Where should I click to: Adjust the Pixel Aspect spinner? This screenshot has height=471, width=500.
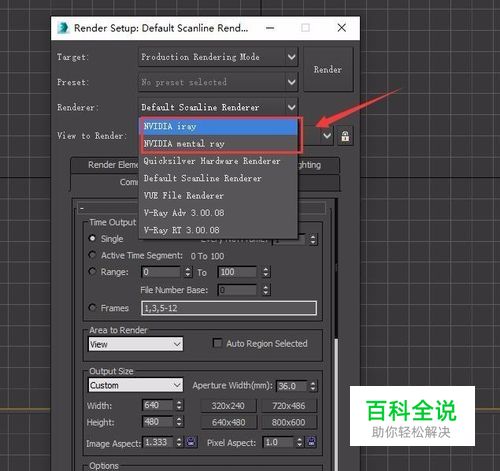(x=299, y=442)
